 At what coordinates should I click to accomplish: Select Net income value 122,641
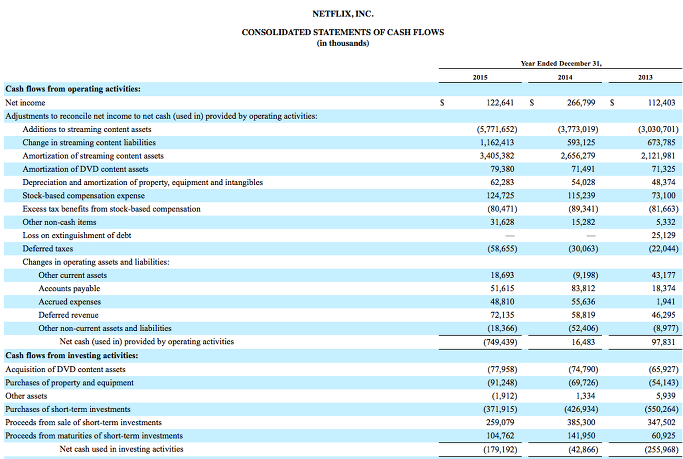(500, 103)
